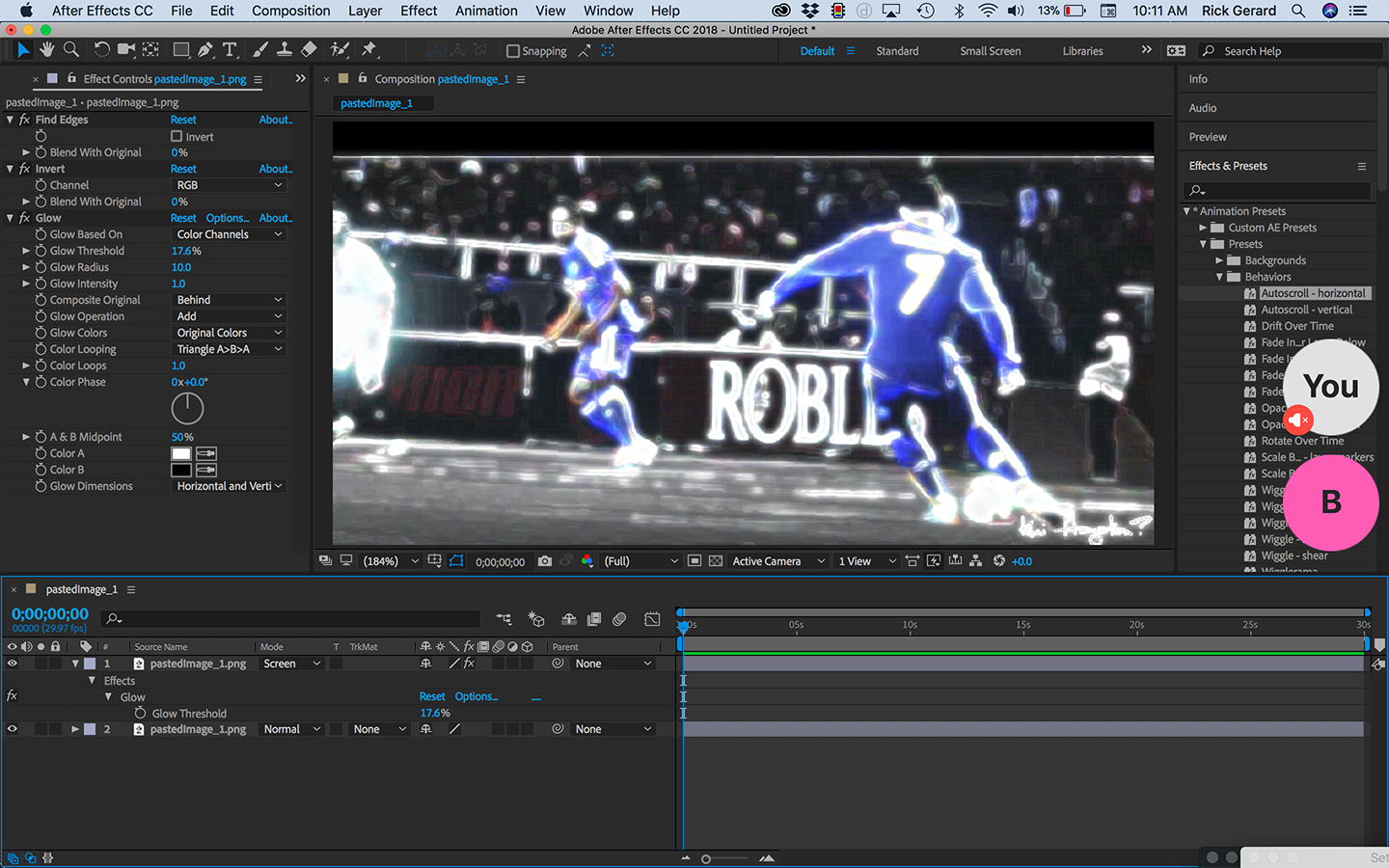Toggle Glow effect fx switch
Image resolution: width=1389 pixels, height=868 pixels.
25,218
